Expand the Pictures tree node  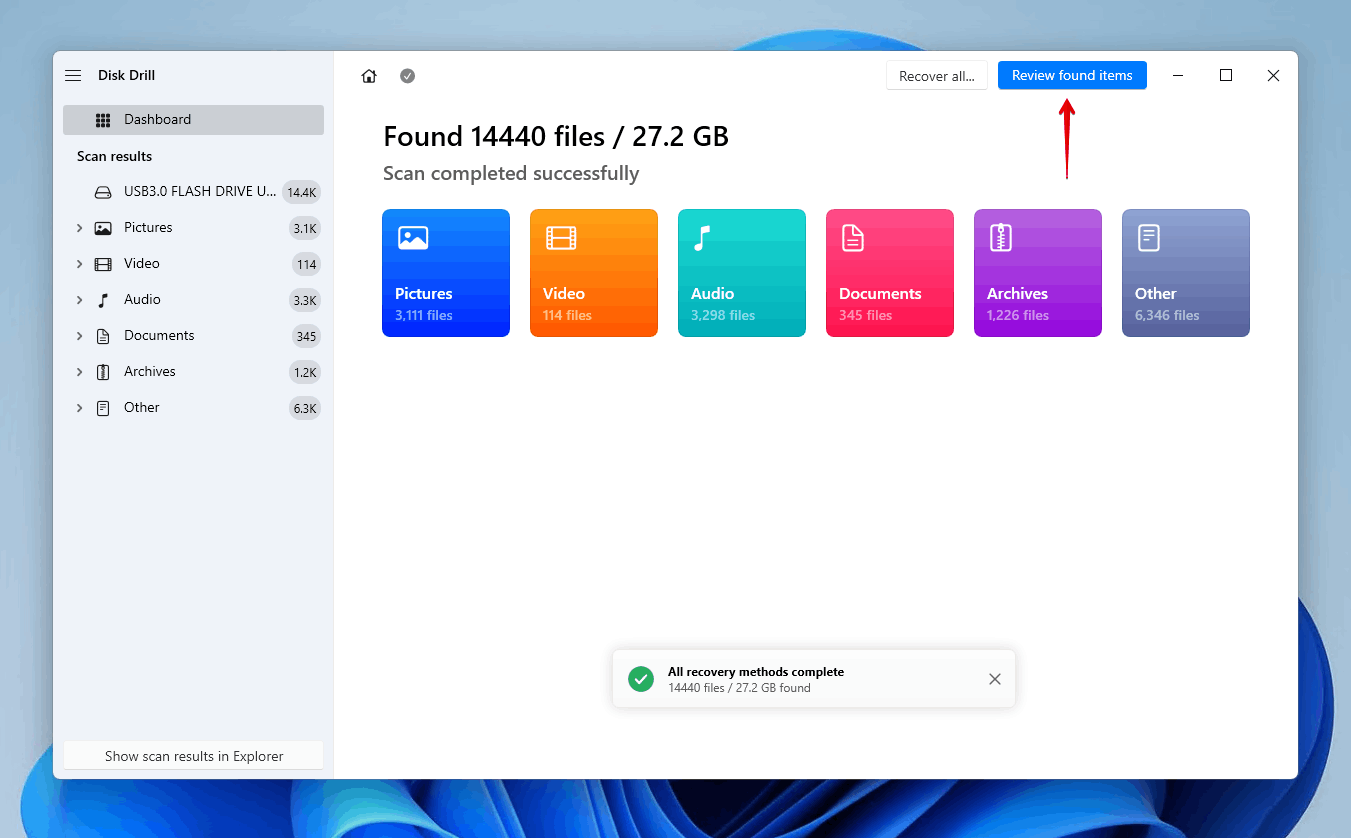[x=79, y=228]
